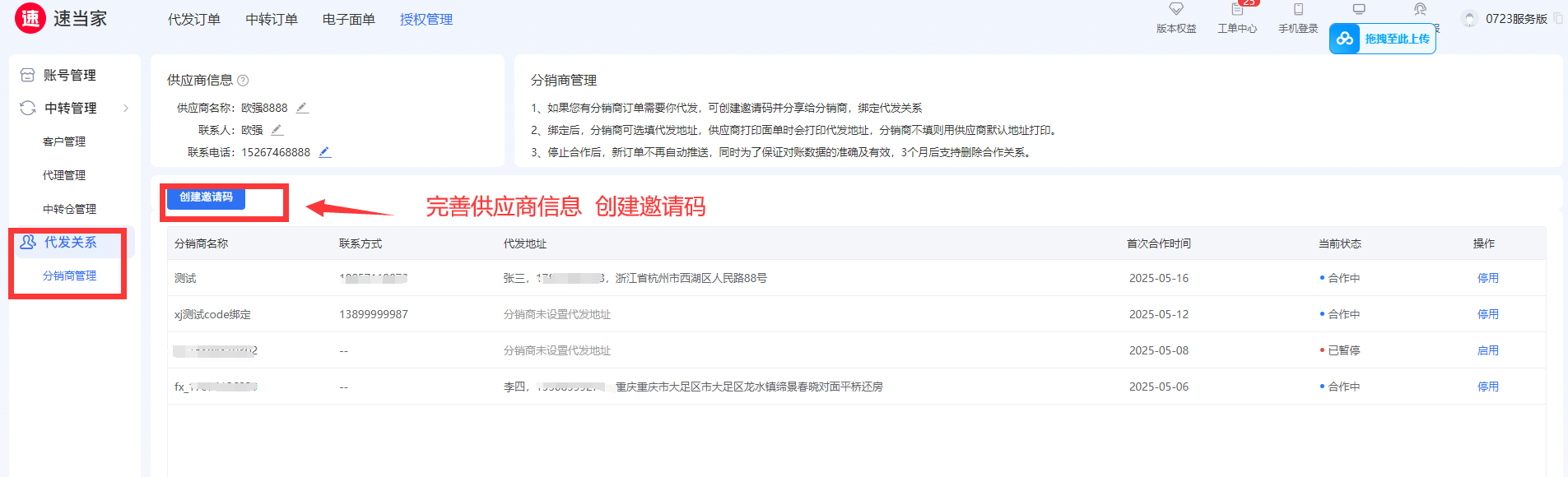The image size is (1568, 477).
Task: Open the 供应商信息 help question icon
Action: 243,81
